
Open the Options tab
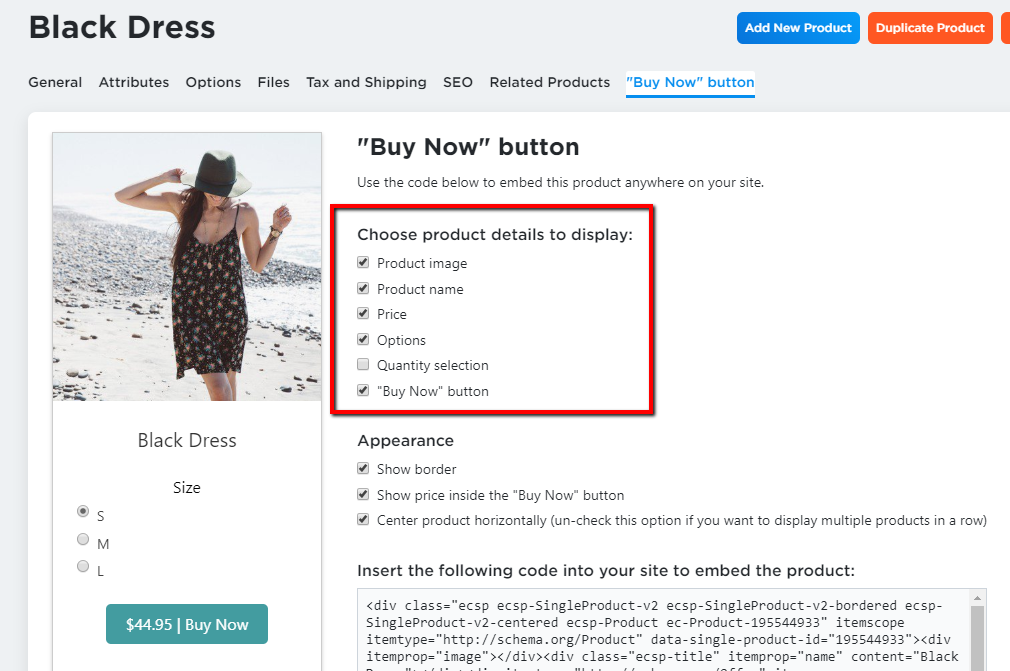point(213,82)
